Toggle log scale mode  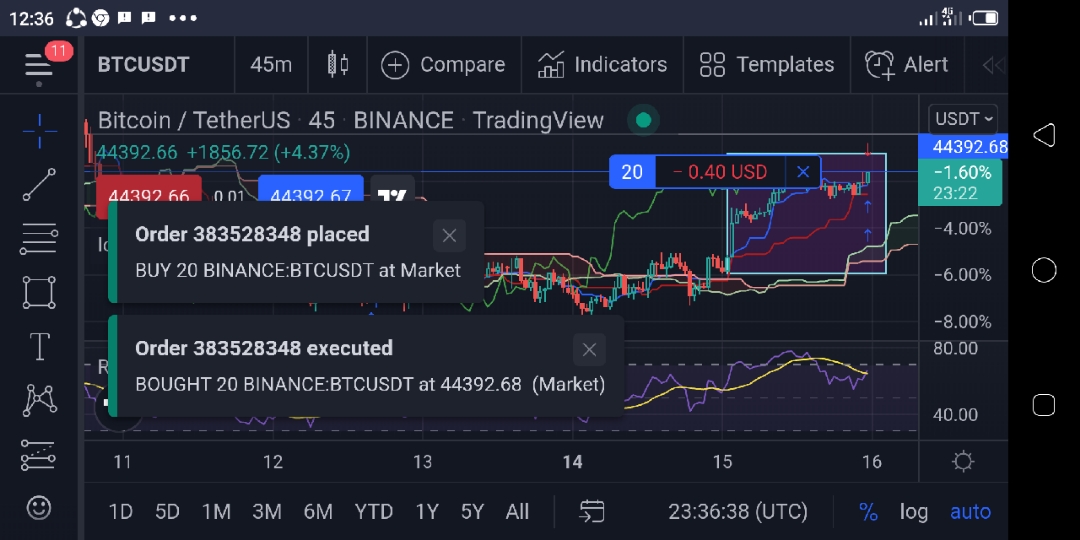[914, 512]
